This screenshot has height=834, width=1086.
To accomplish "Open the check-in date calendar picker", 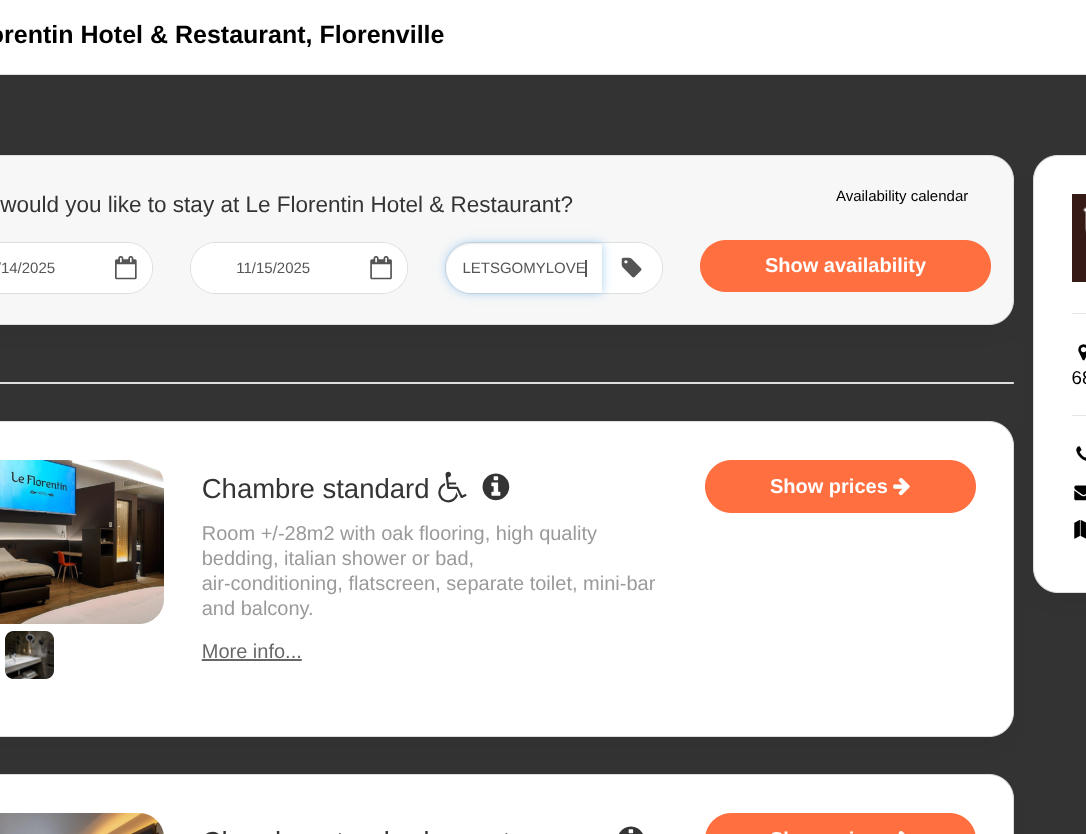I will (125, 268).
